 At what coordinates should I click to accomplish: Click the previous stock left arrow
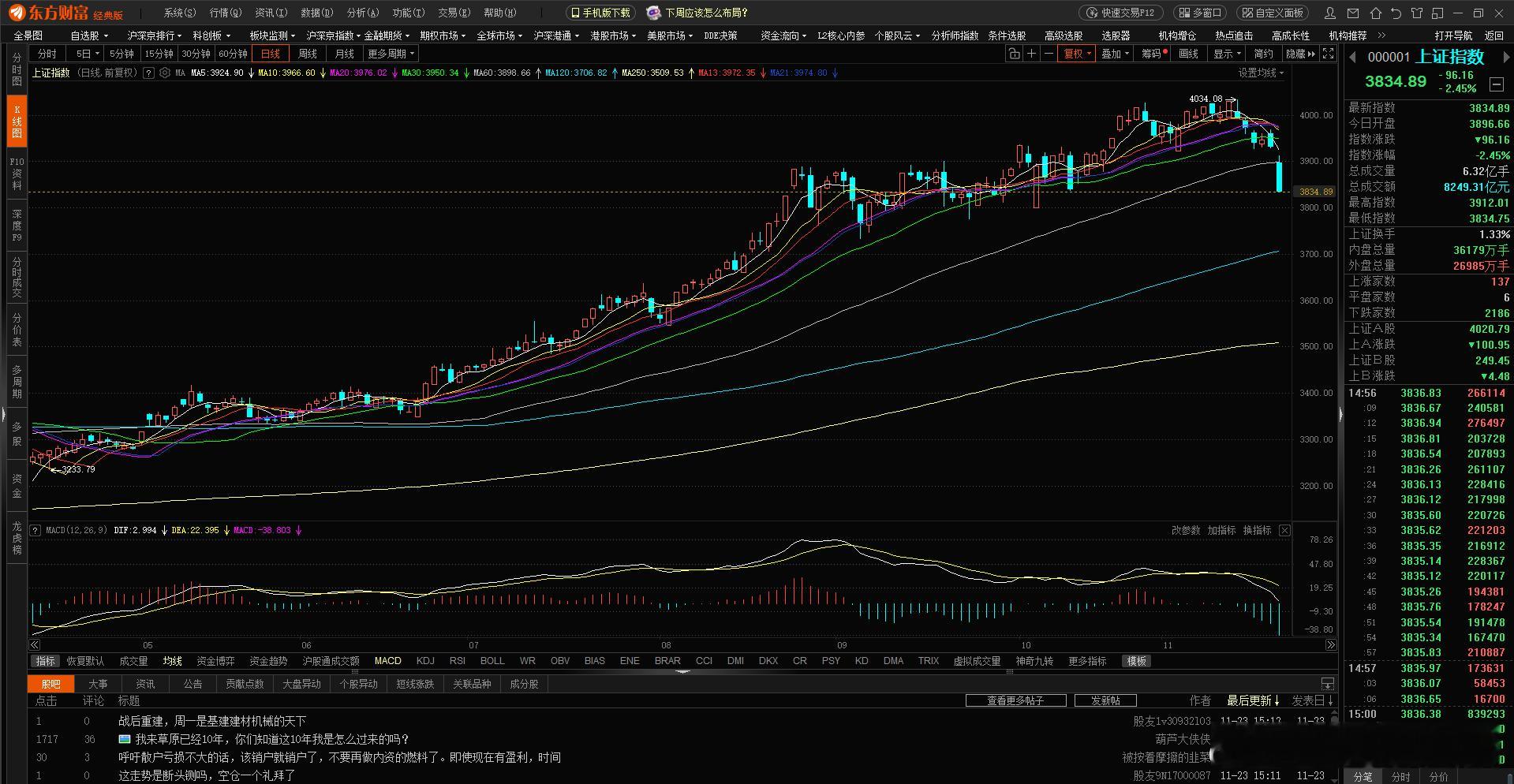(x=1352, y=57)
